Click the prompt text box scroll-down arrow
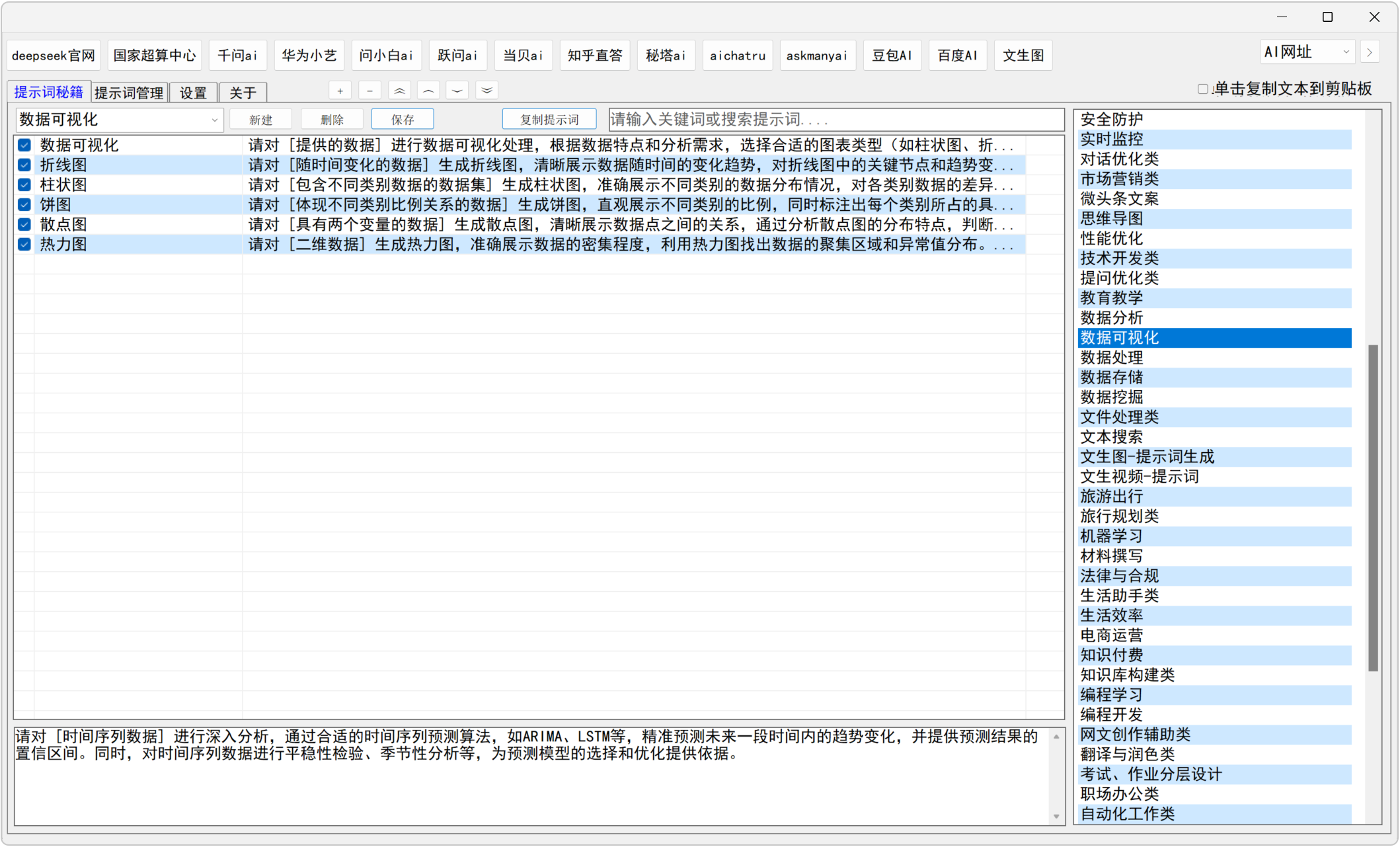The height and width of the screenshot is (847, 1400). pos(1056,817)
